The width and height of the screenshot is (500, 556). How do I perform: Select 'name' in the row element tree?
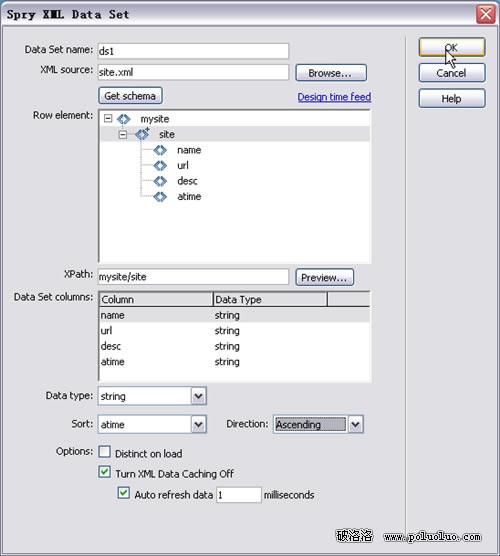(x=189, y=150)
